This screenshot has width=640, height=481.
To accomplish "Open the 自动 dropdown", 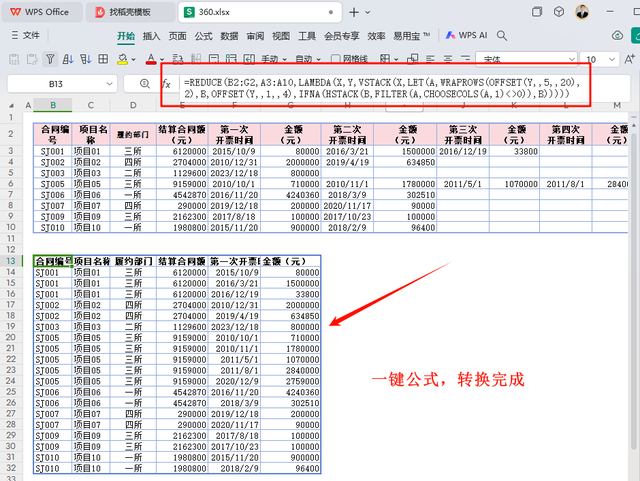I will click(308, 60).
